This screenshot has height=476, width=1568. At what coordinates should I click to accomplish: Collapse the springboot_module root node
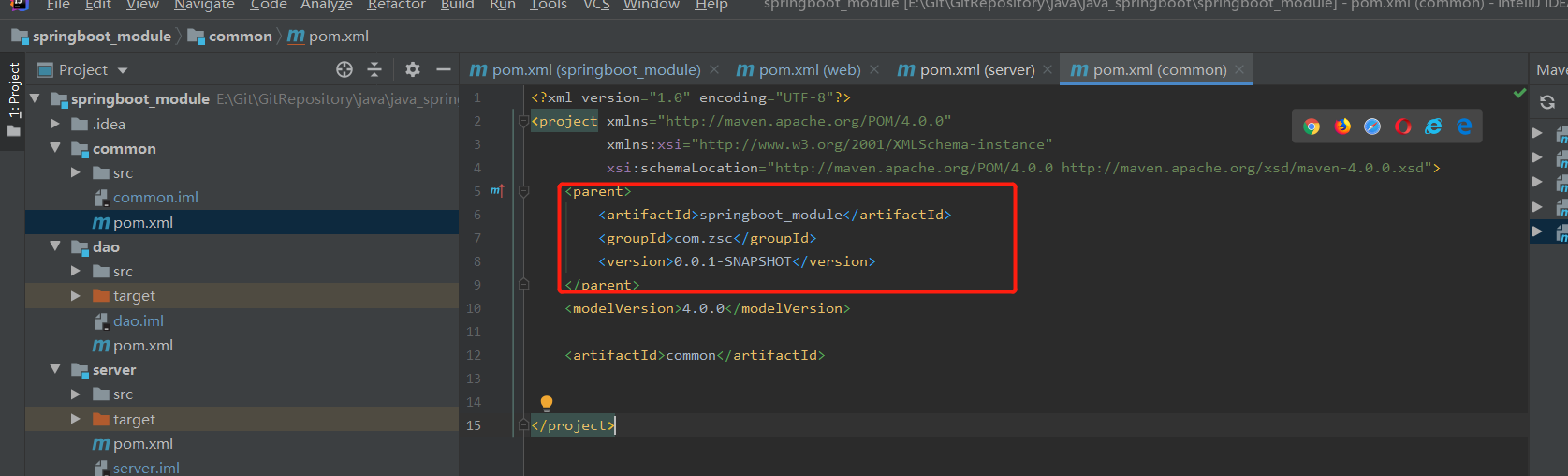tap(36, 98)
